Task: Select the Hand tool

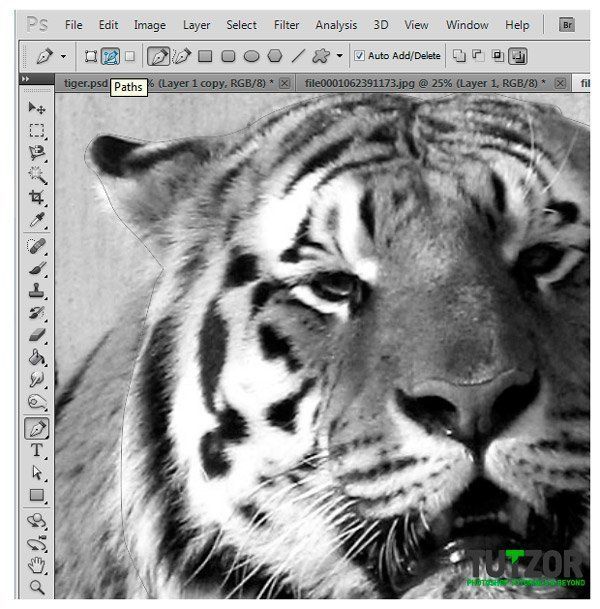Action: coord(37,566)
